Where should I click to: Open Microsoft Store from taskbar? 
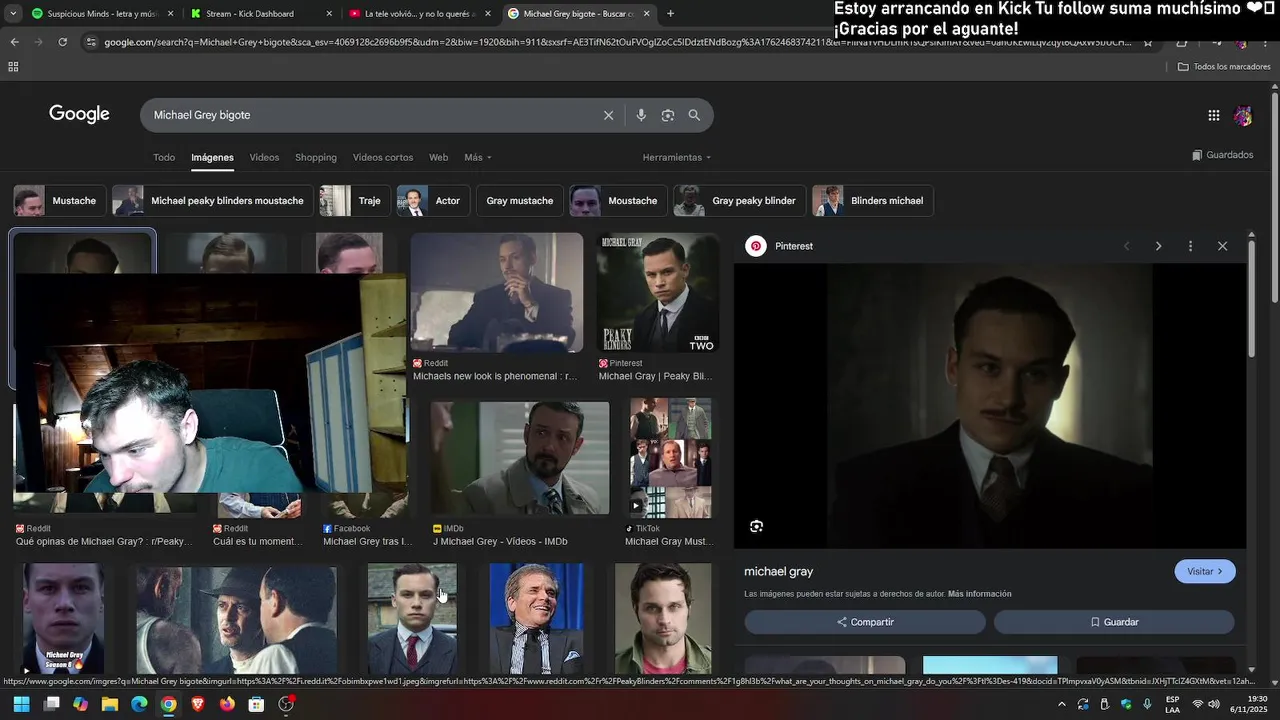tap(256, 704)
